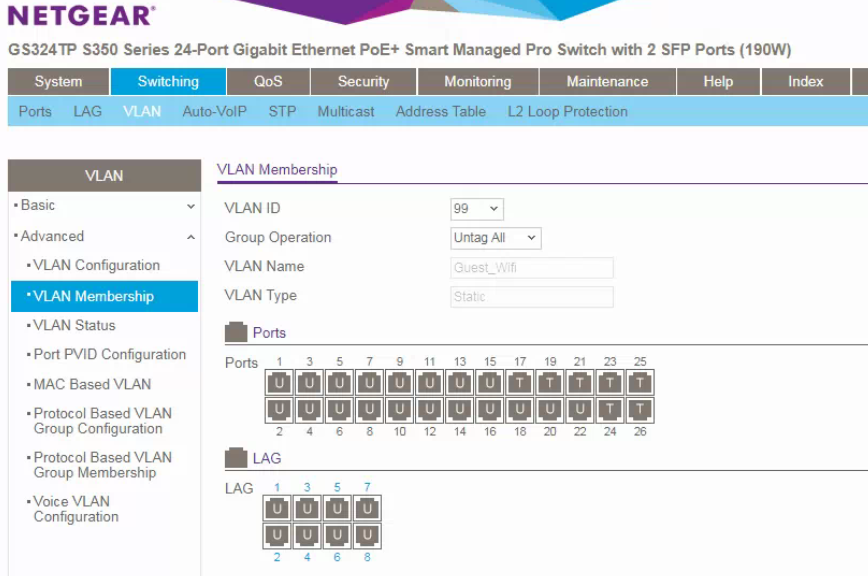Toggle membership of port 20
This screenshot has height=576, width=868.
550,409
